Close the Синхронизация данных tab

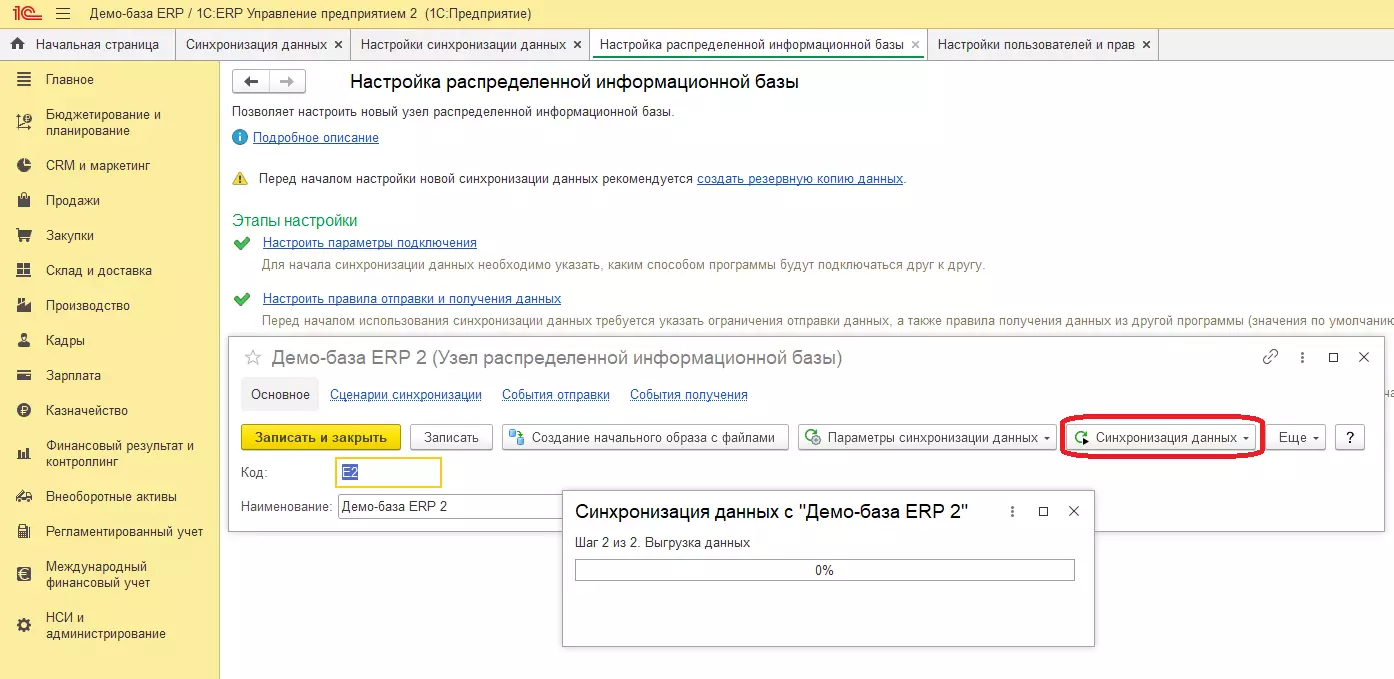(x=338, y=45)
